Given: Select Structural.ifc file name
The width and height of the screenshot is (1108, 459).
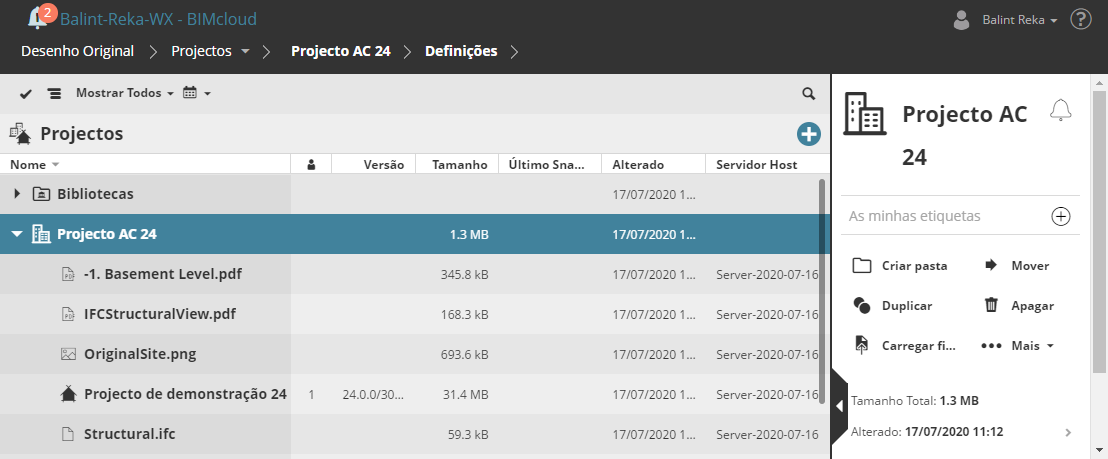Looking at the screenshot, I should [x=129, y=434].
